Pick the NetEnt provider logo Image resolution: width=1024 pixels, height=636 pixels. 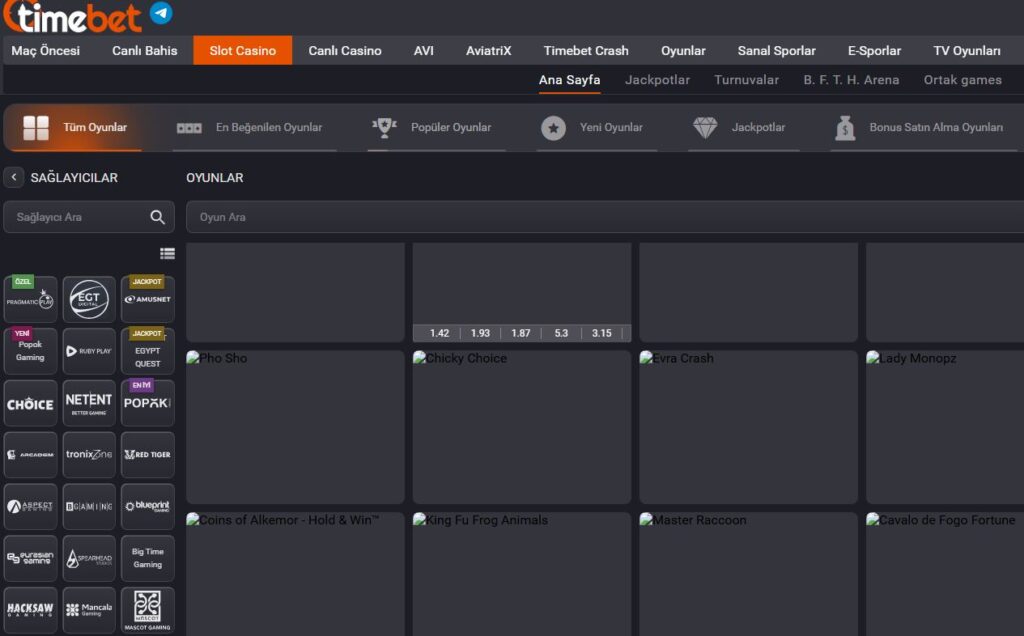point(89,403)
